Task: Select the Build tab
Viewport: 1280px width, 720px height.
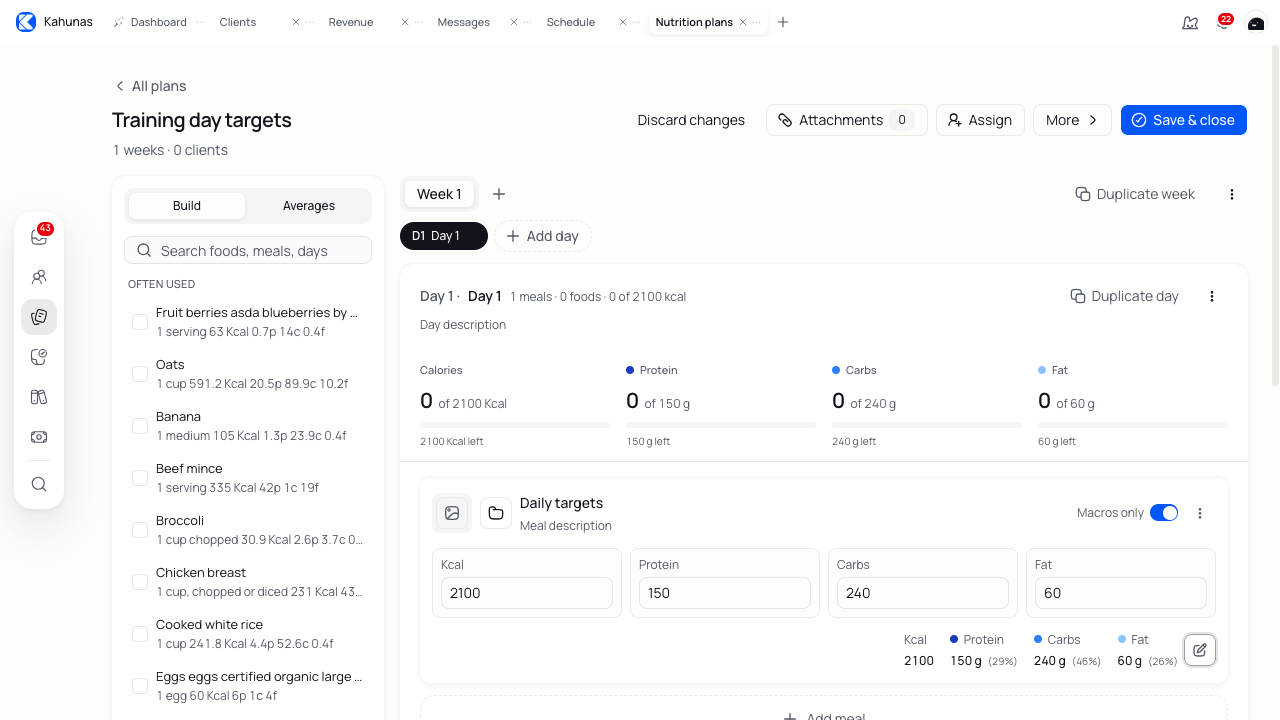Action: tap(187, 206)
